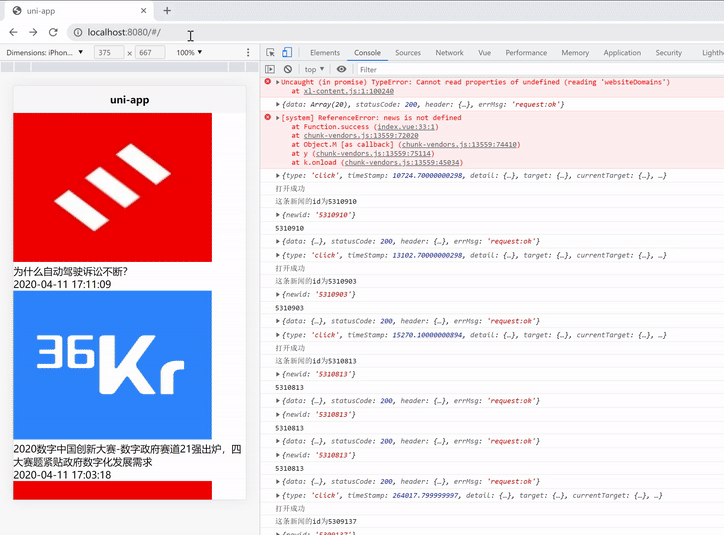Switch to the Elements tab
The height and width of the screenshot is (535, 724).
coord(325,53)
